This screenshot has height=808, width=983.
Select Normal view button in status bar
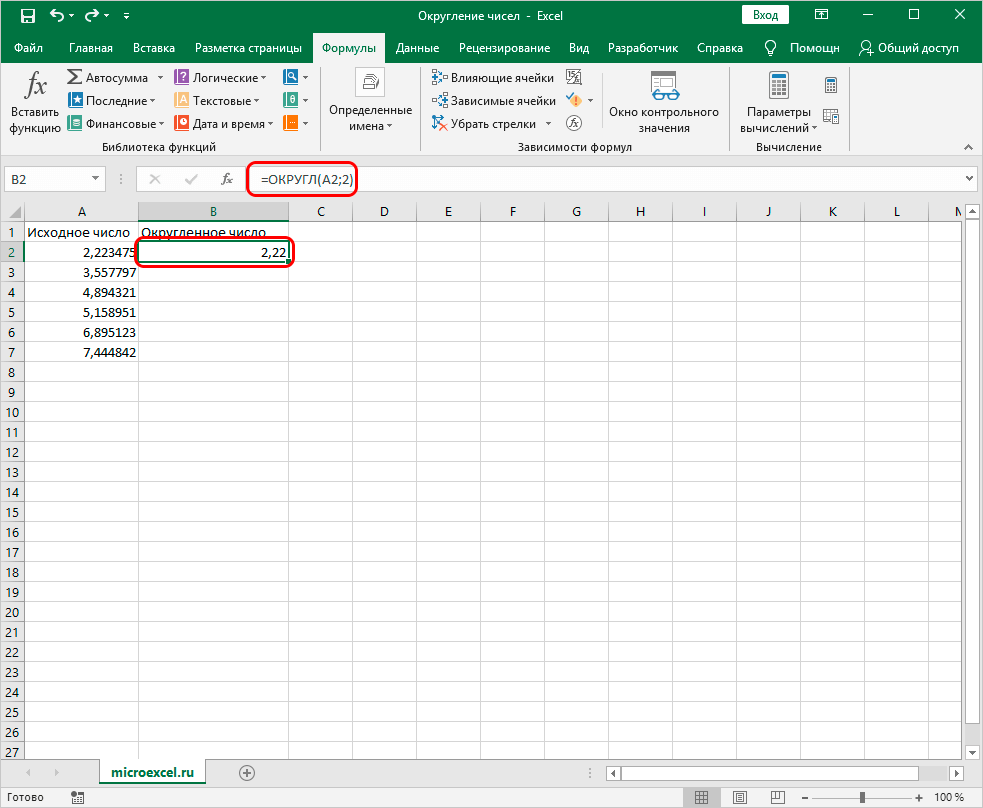[701, 797]
